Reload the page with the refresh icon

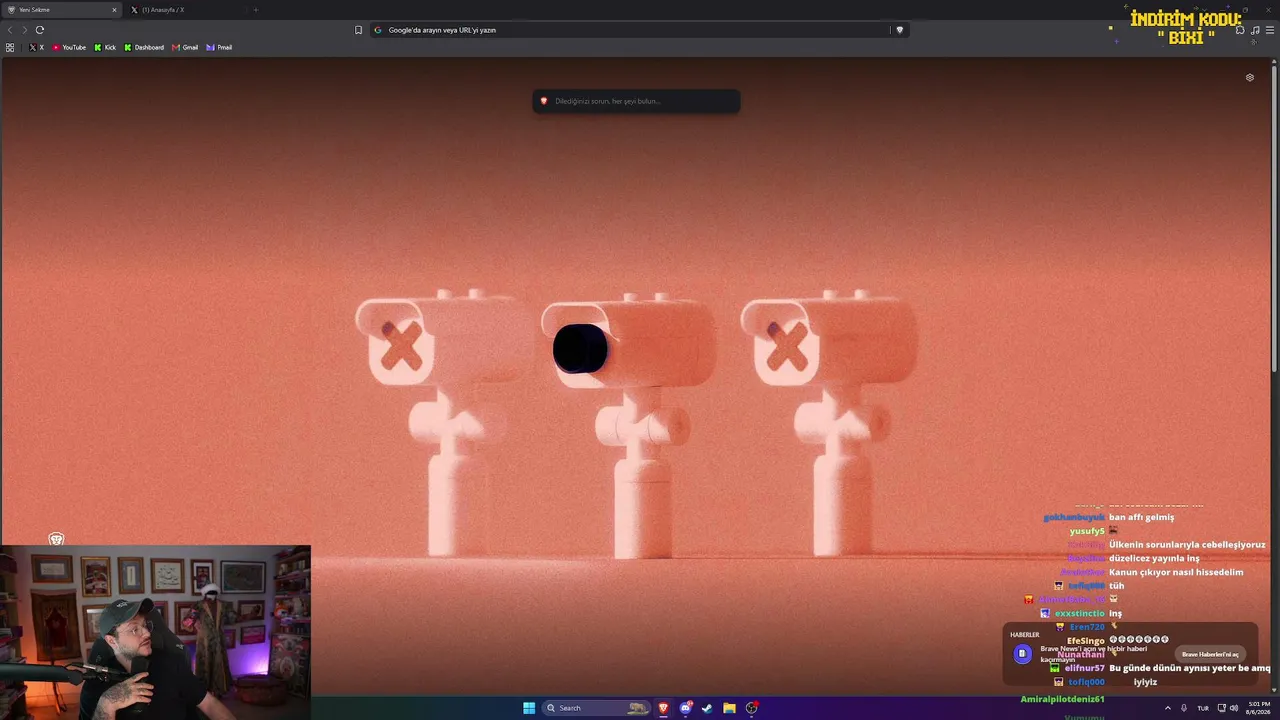click(40, 30)
